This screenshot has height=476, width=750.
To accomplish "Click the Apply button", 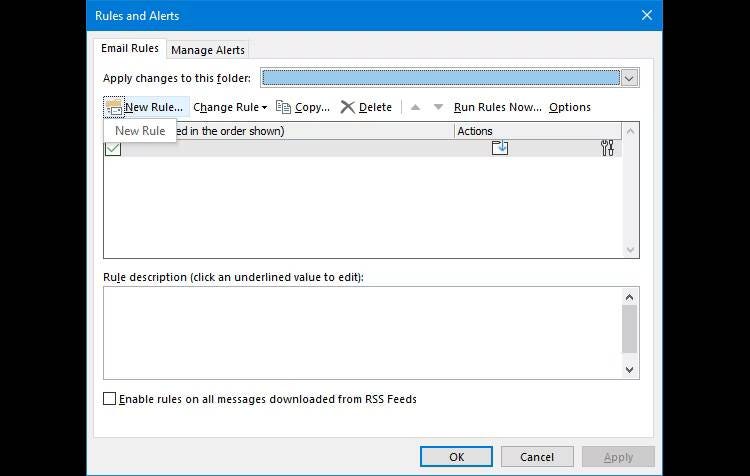I will point(618,457).
